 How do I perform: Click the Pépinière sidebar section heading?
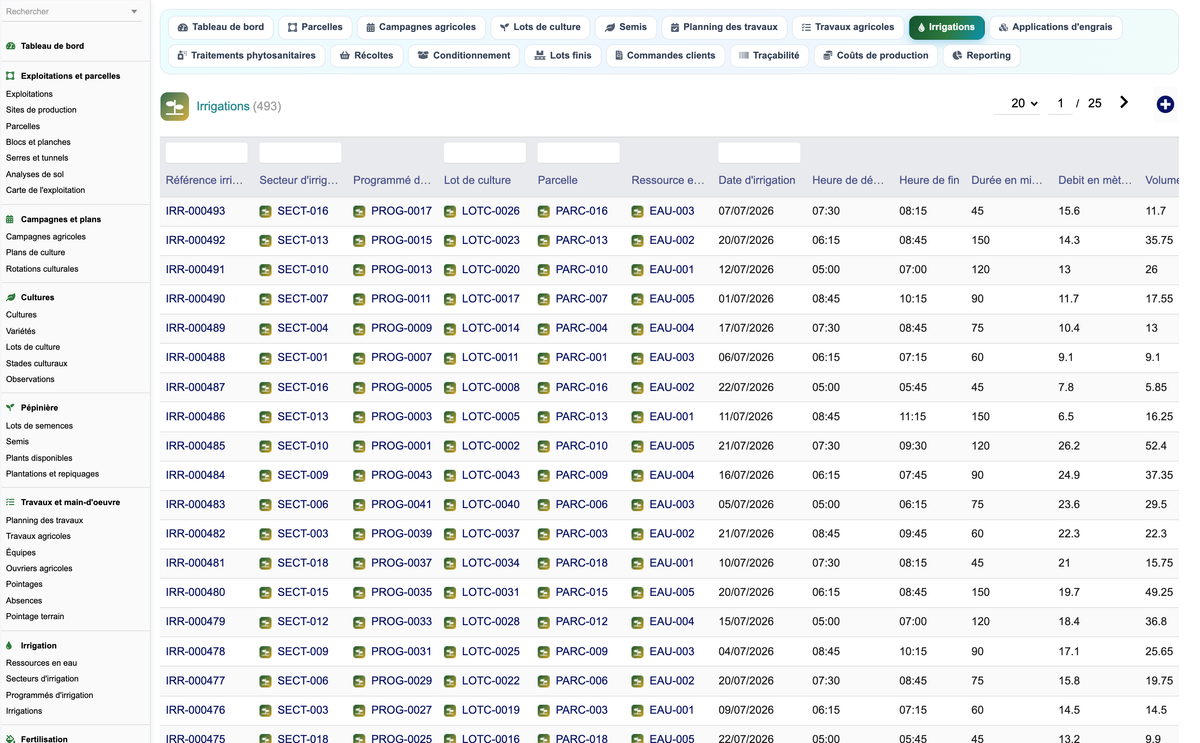(39, 408)
